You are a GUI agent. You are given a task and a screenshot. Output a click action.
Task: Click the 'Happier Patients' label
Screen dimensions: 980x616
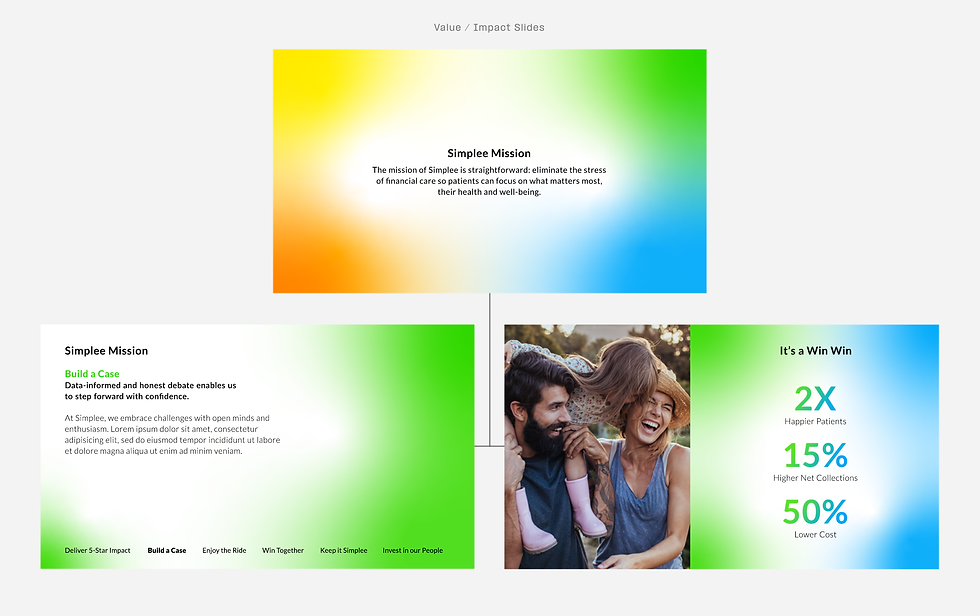point(815,422)
